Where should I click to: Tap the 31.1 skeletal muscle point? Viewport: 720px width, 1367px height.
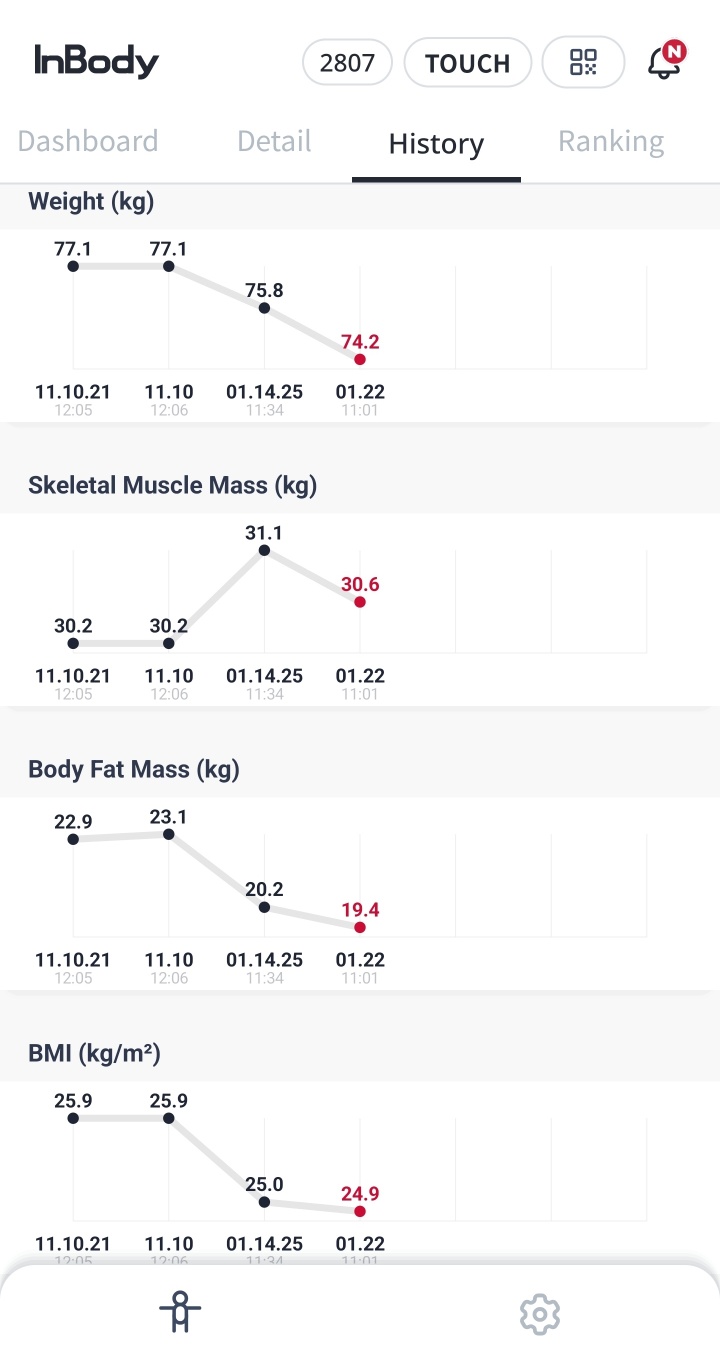[x=264, y=551]
